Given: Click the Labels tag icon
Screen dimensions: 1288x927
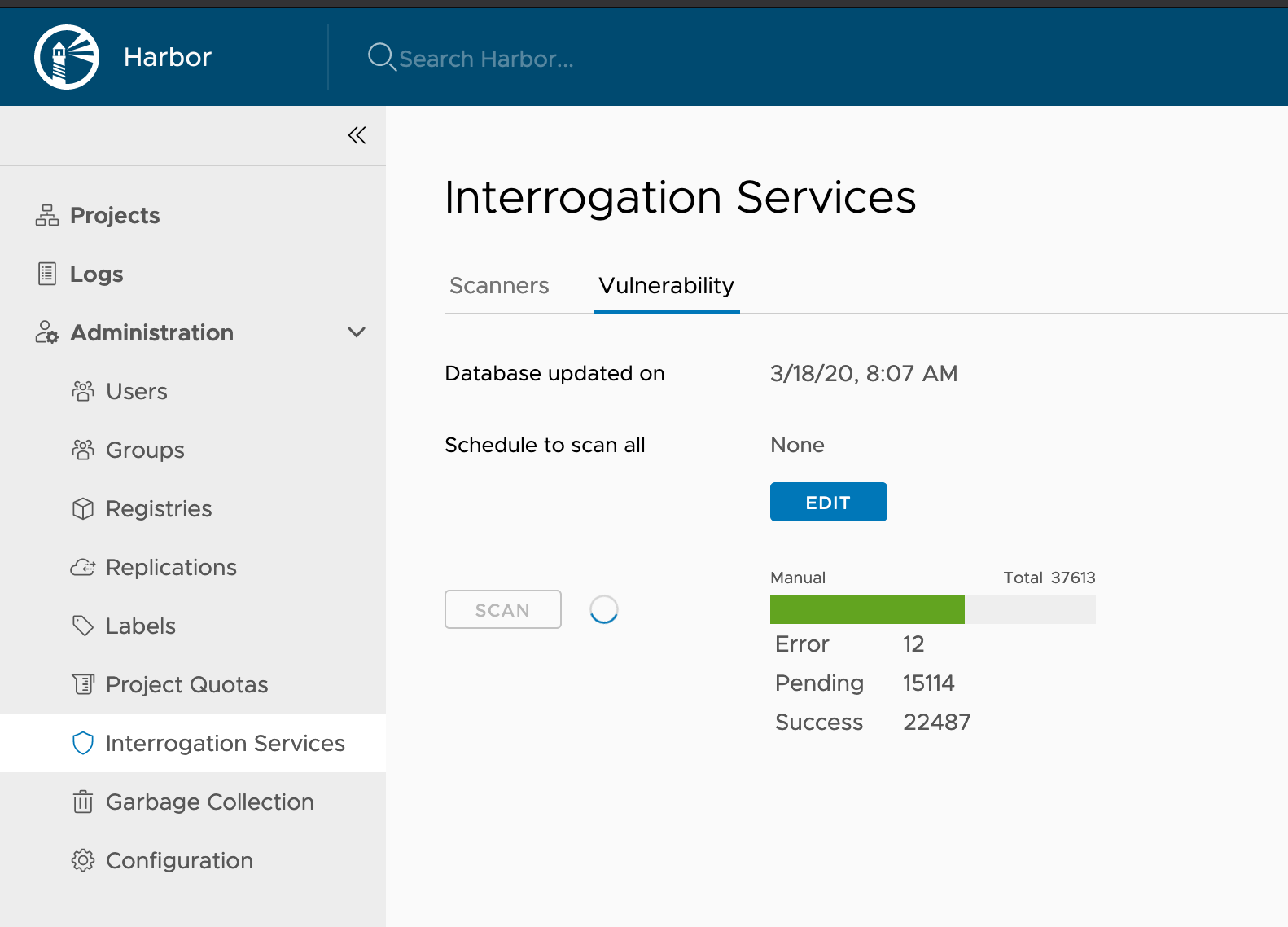Looking at the screenshot, I should pyautogui.click(x=83, y=626).
